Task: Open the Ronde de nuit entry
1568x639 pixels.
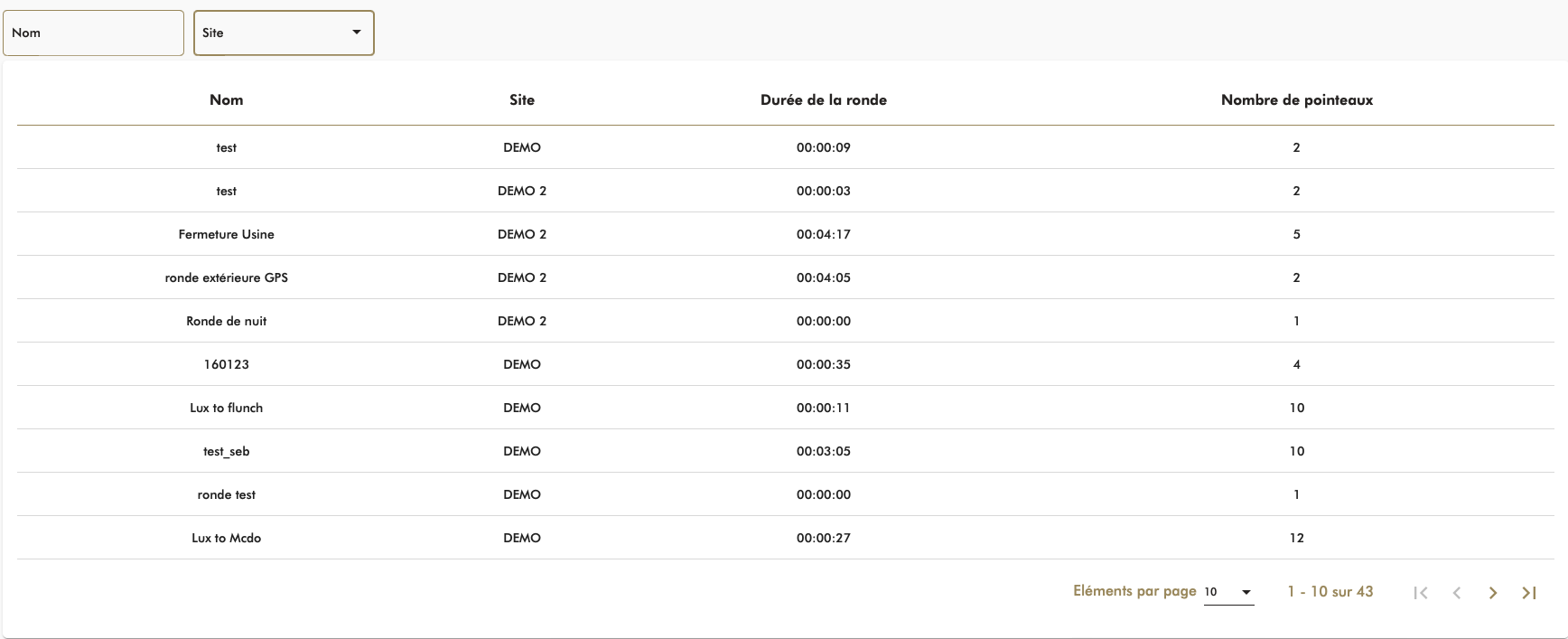Action: 226,321
